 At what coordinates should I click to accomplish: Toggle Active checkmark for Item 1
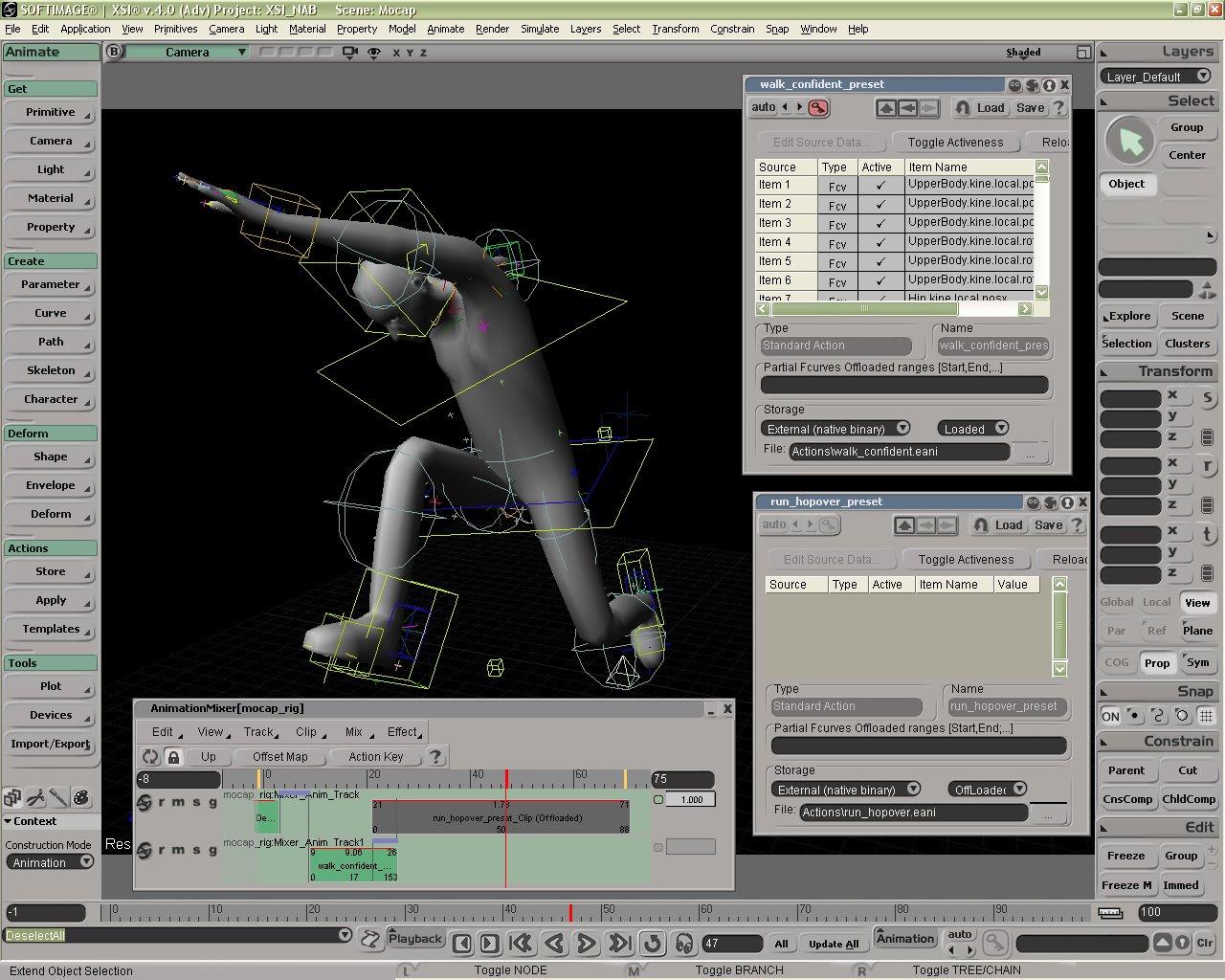[x=880, y=186]
